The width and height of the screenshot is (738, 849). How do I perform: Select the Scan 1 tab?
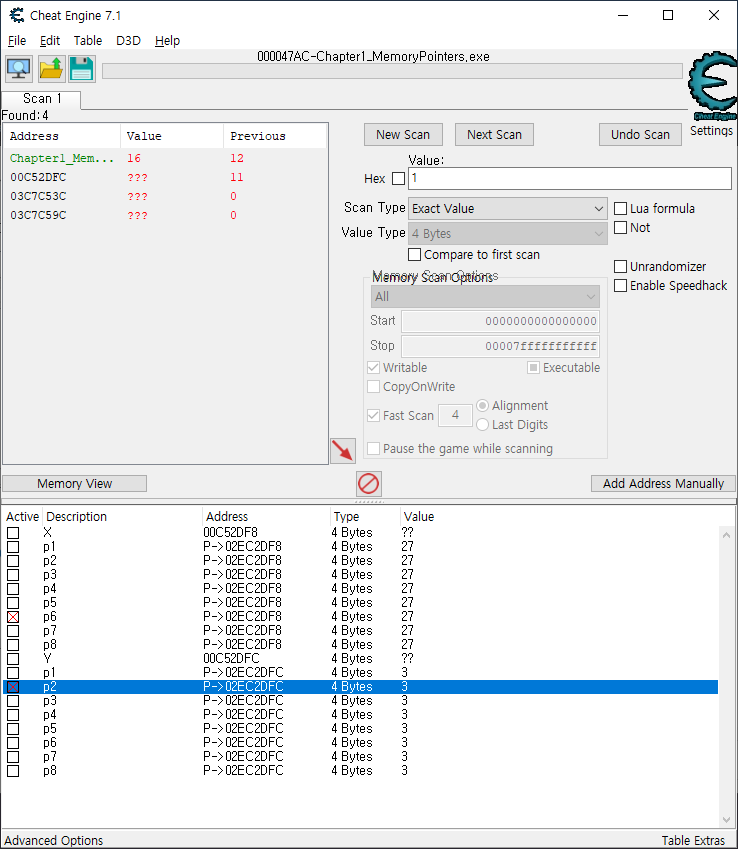(x=42, y=99)
